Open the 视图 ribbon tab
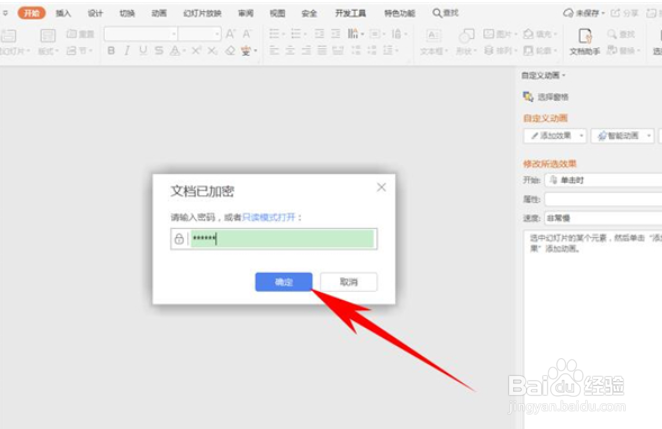Screen dimensions: 662x429 click(x=277, y=13)
